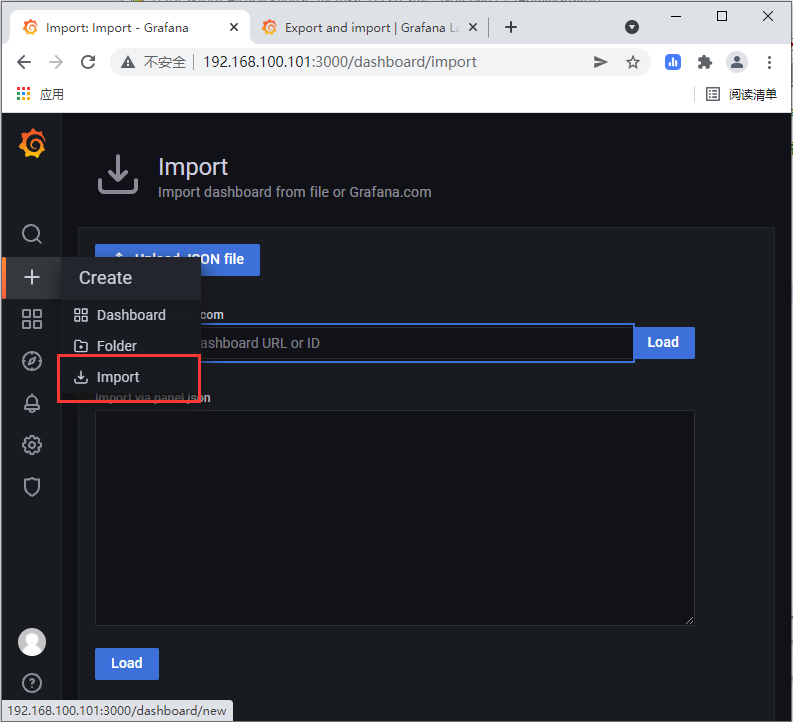Click the not secure warning icon
Image resolution: width=793 pixels, height=722 pixels.
[127, 62]
